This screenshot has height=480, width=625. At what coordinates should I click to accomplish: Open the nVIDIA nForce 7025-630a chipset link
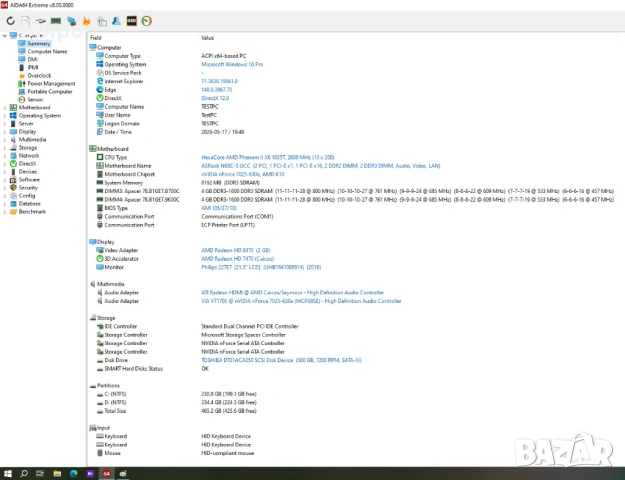[x=243, y=174]
